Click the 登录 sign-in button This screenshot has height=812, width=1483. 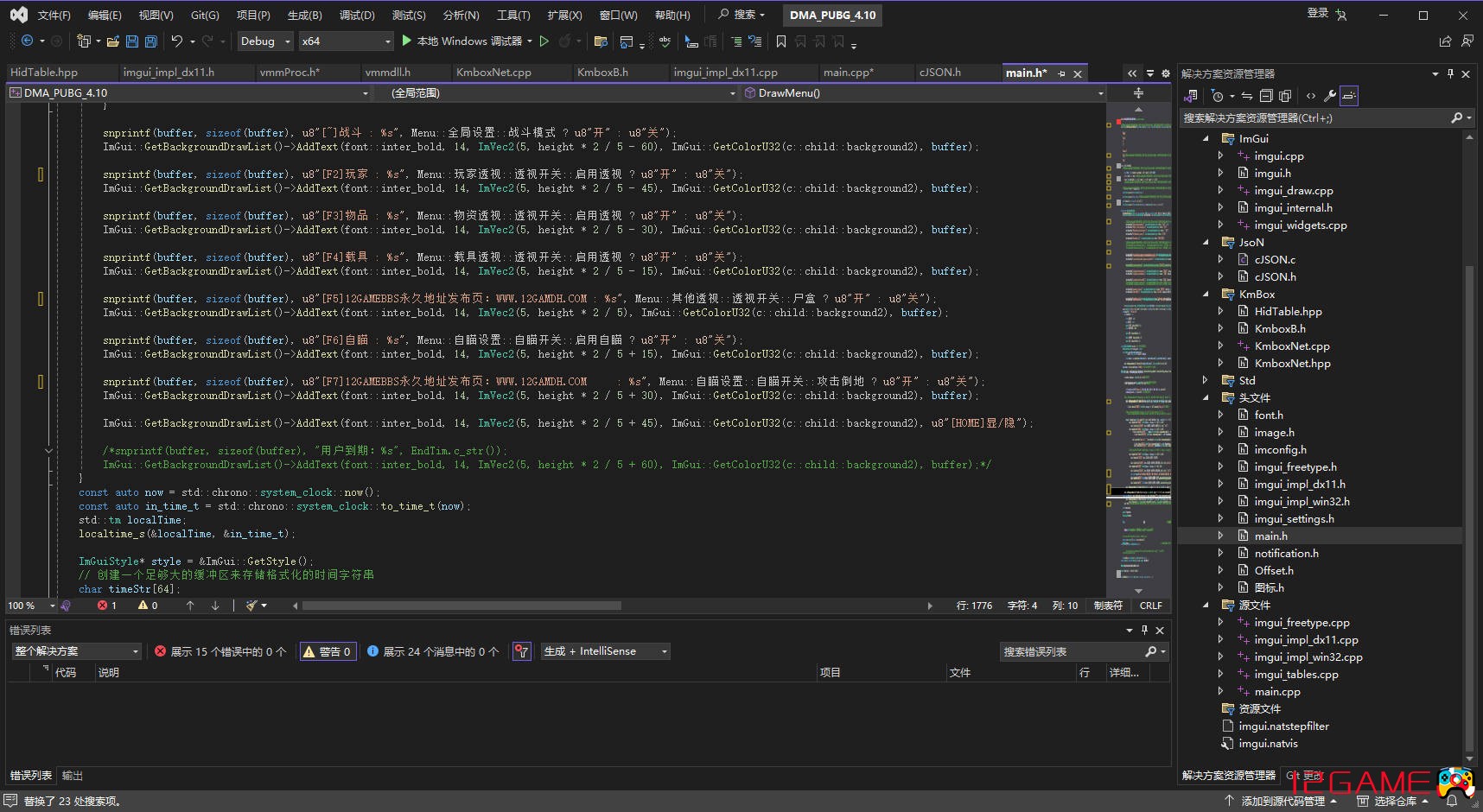point(1317,13)
